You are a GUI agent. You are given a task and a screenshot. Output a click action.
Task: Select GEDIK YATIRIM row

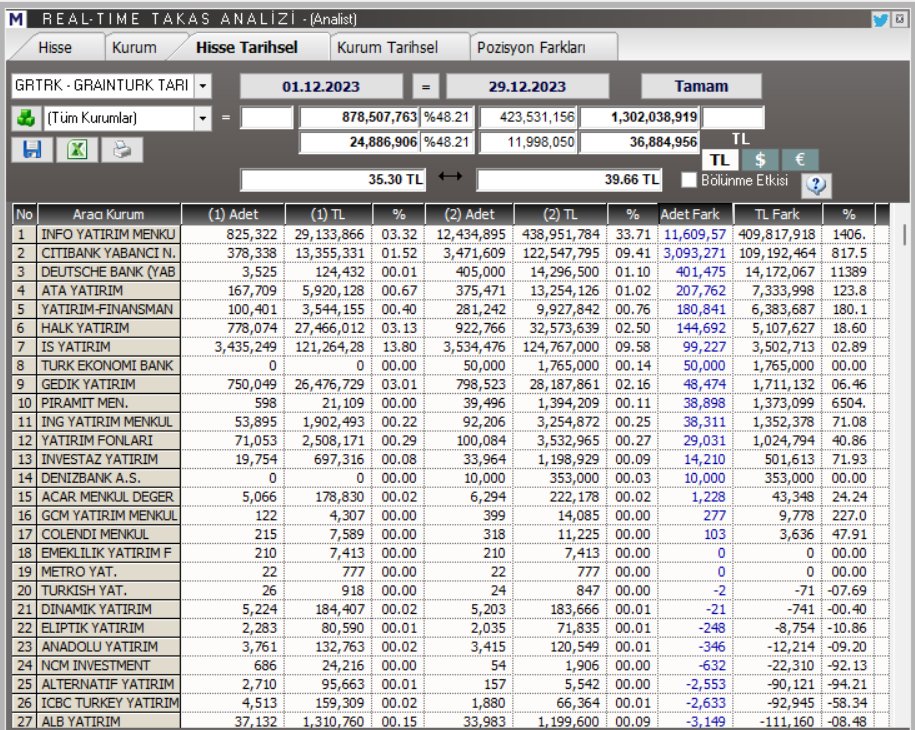[449, 384]
